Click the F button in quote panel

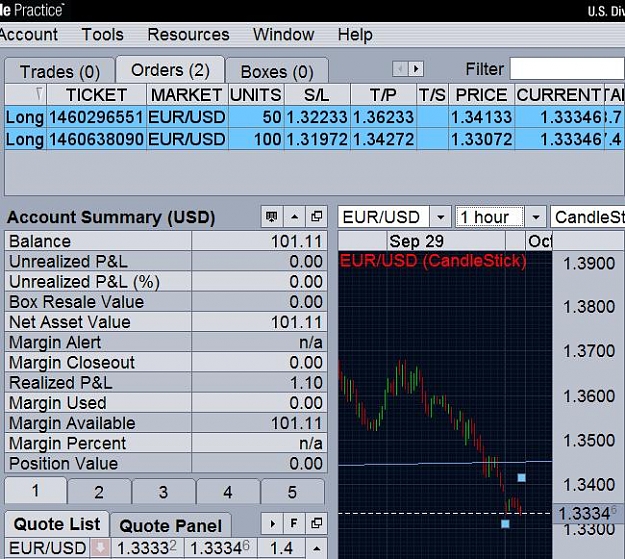(294, 524)
